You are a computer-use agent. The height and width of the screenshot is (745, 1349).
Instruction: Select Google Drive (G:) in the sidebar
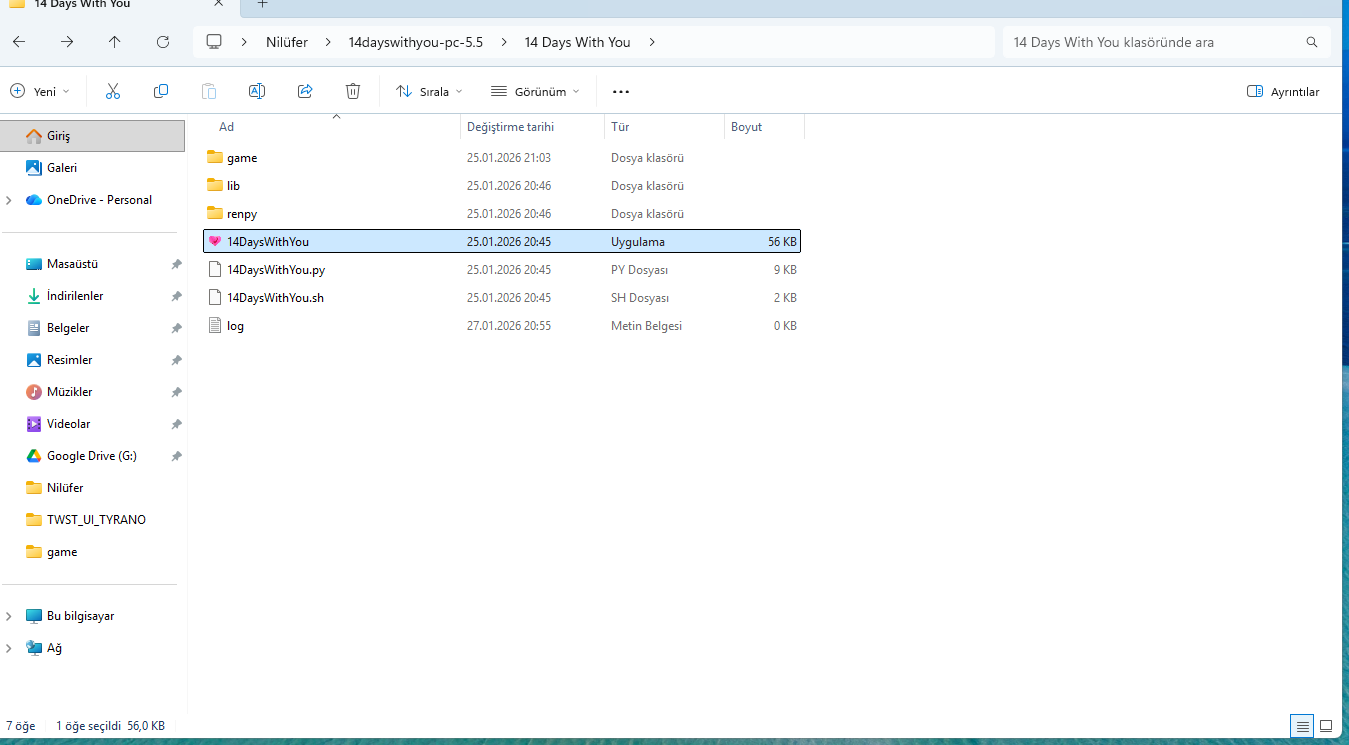pyautogui.click(x=93, y=456)
